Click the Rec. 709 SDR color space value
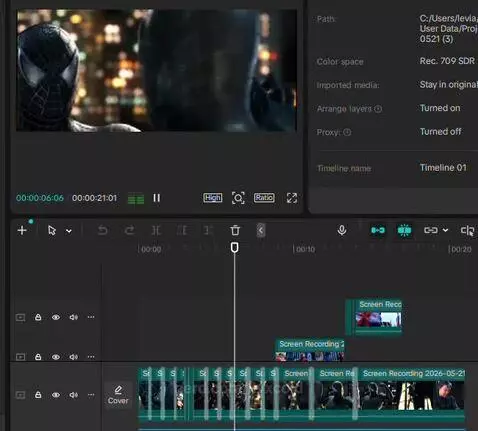 447,61
